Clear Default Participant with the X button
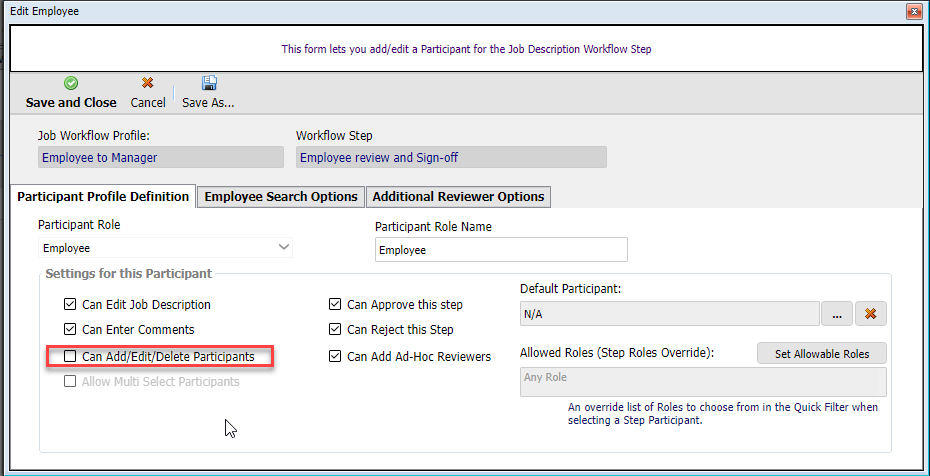 click(x=870, y=314)
